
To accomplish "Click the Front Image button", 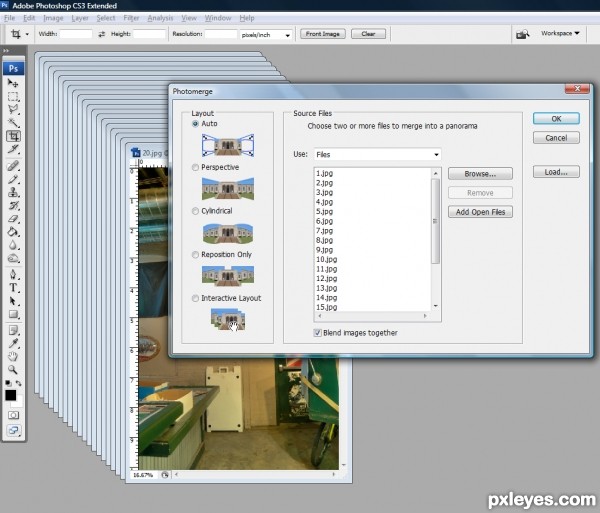I will [x=323, y=34].
